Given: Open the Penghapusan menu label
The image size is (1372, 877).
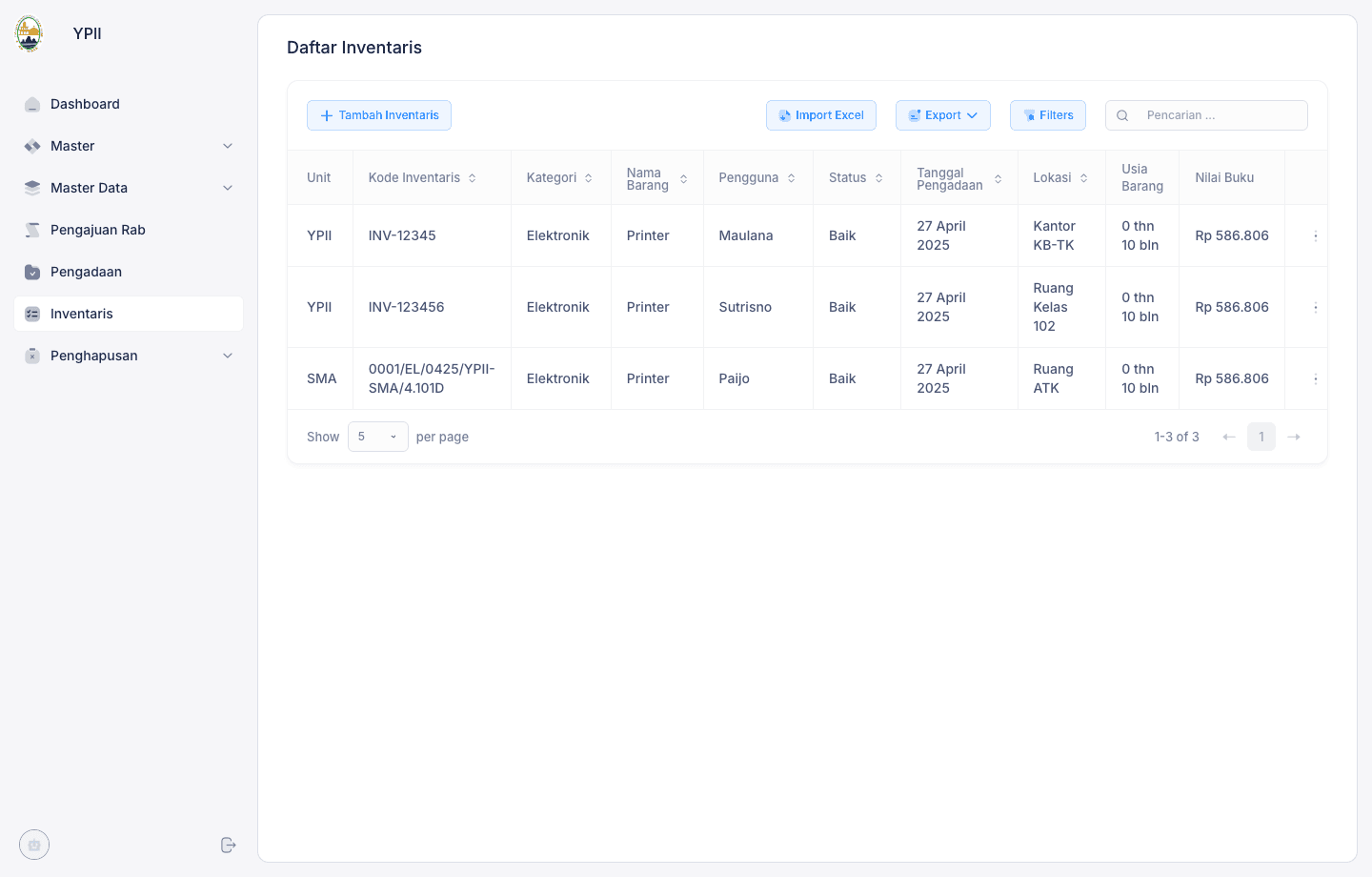Looking at the screenshot, I should [x=94, y=356].
